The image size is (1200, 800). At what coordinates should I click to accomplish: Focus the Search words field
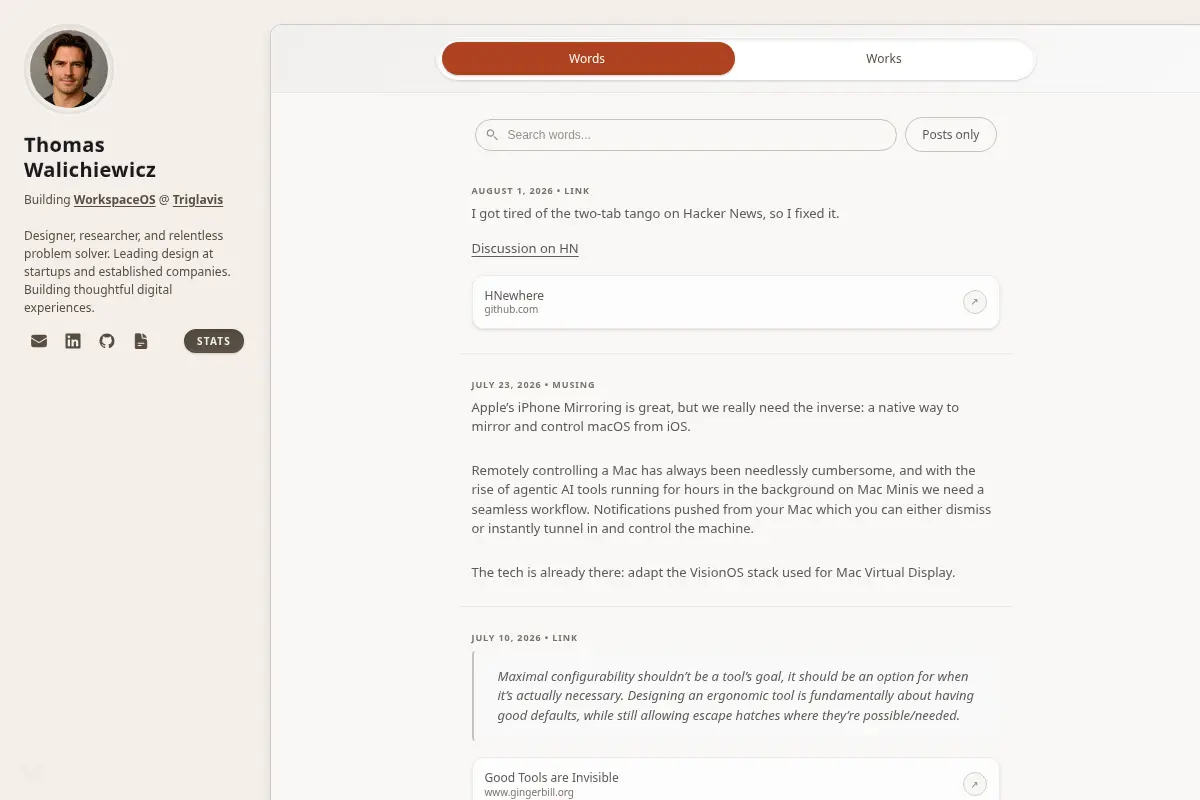[686, 135]
